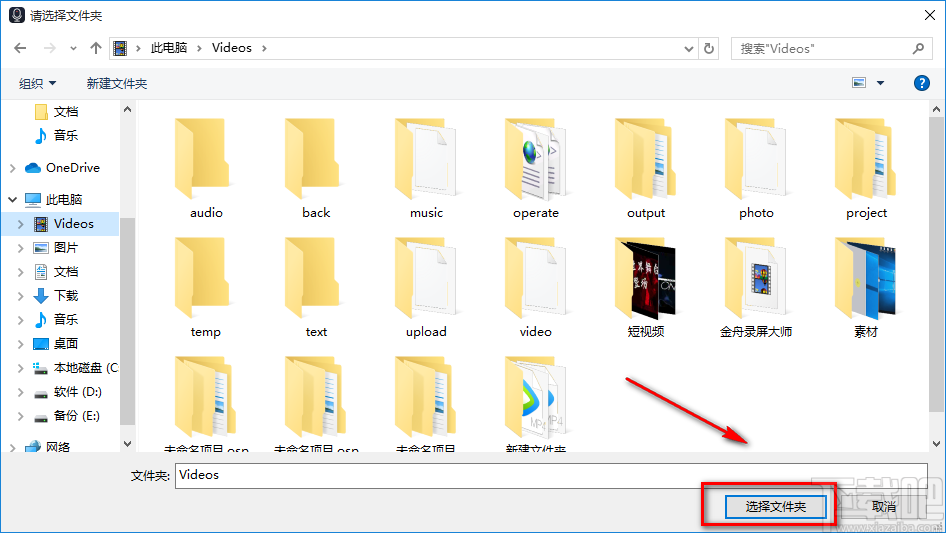Select 桌面 in the navigation tree
Viewport: 946px width, 533px height.
click(x=56, y=343)
